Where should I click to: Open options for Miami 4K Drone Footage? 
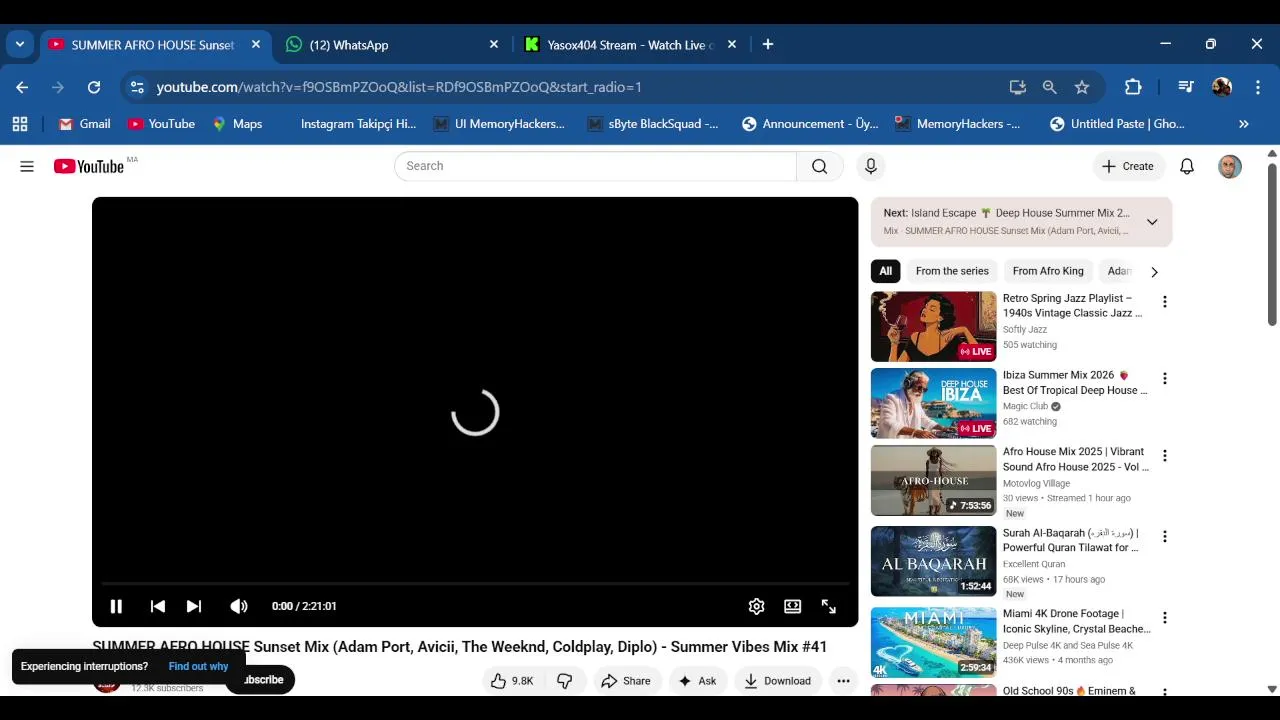tap(1164, 618)
